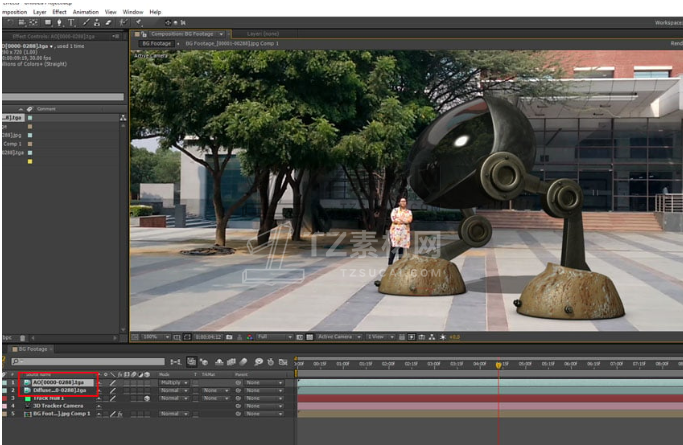
Task: Switch to Layer (none) viewer tab
Action: click(263, 34)
